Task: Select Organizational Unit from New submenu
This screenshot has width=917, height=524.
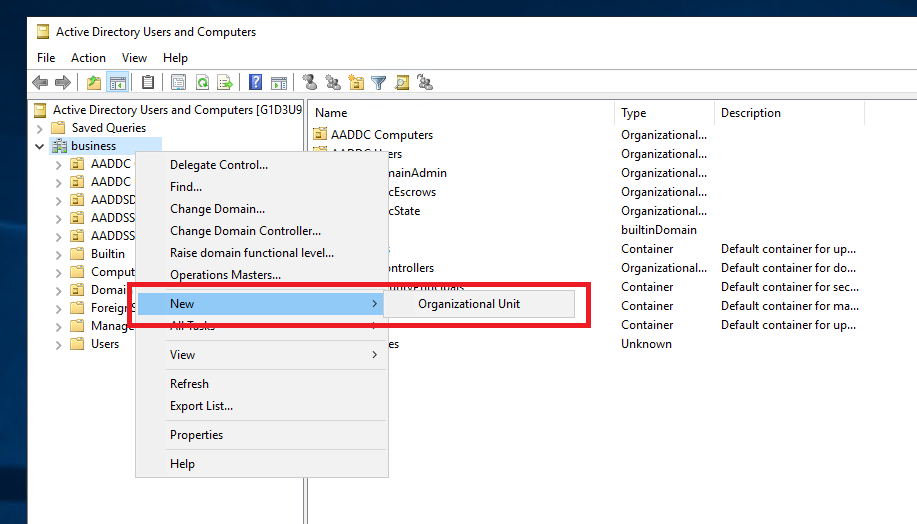Action: coord(479,304)
